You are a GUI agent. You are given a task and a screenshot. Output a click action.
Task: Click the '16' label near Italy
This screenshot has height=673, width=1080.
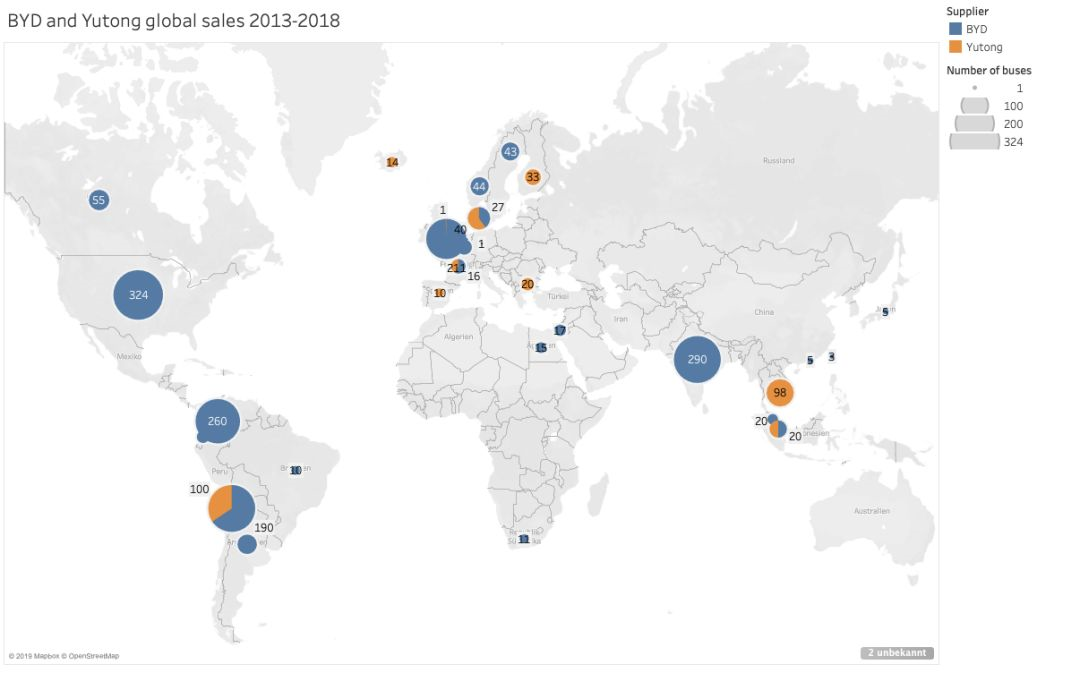click(474, 276)
